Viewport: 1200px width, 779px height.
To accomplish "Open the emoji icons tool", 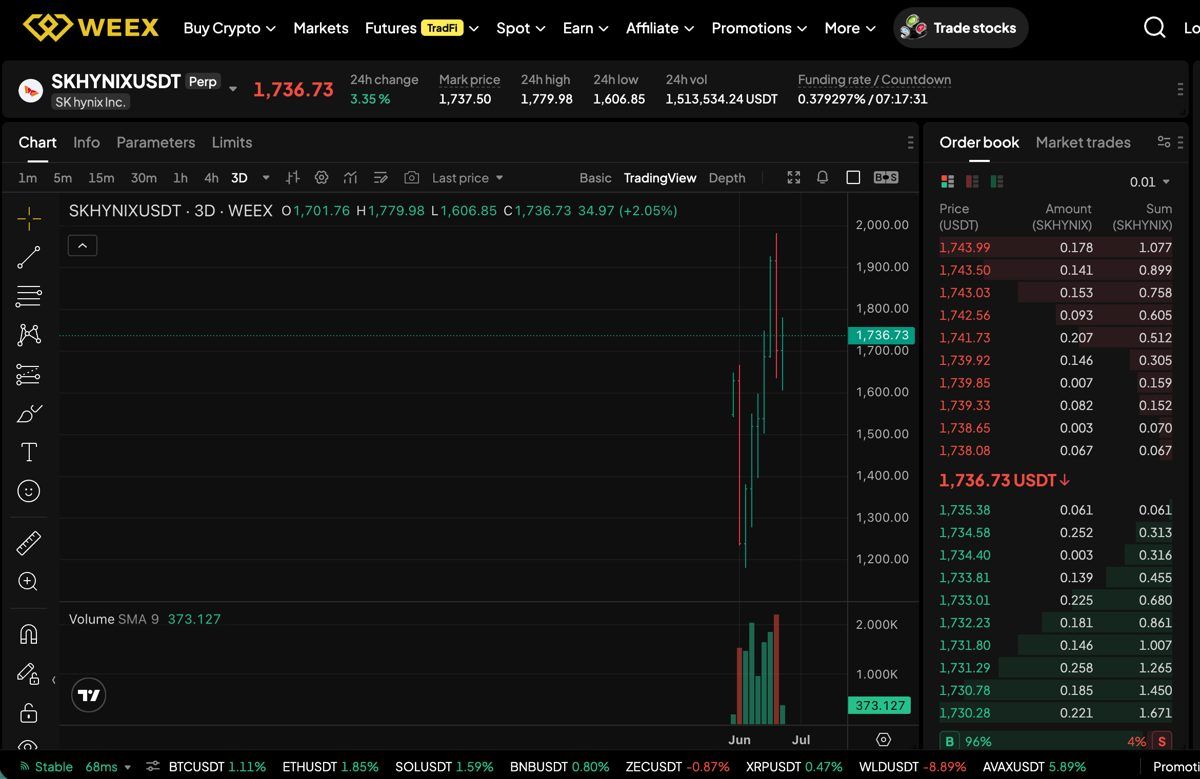I will coord(29,491).
